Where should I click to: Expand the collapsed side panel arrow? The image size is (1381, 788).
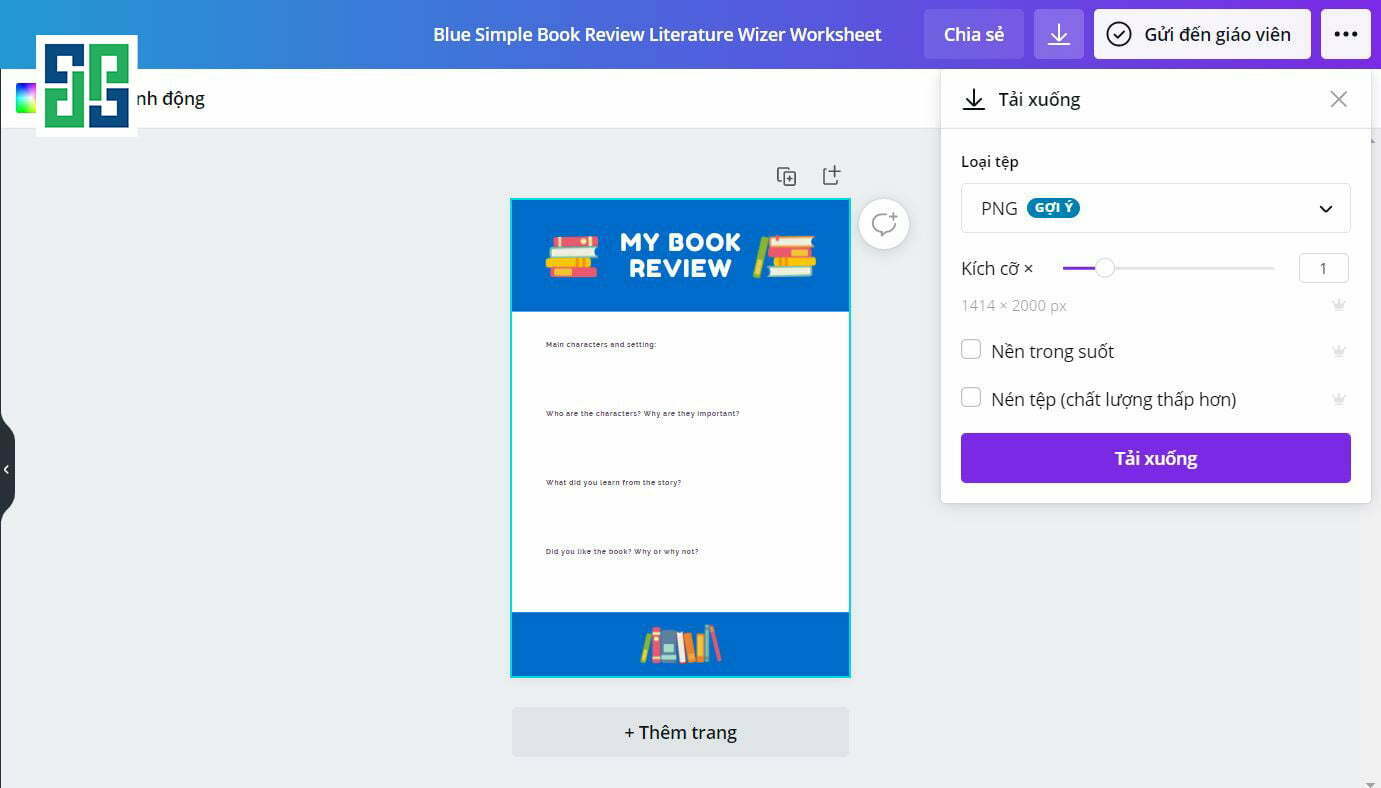(6, 469)
